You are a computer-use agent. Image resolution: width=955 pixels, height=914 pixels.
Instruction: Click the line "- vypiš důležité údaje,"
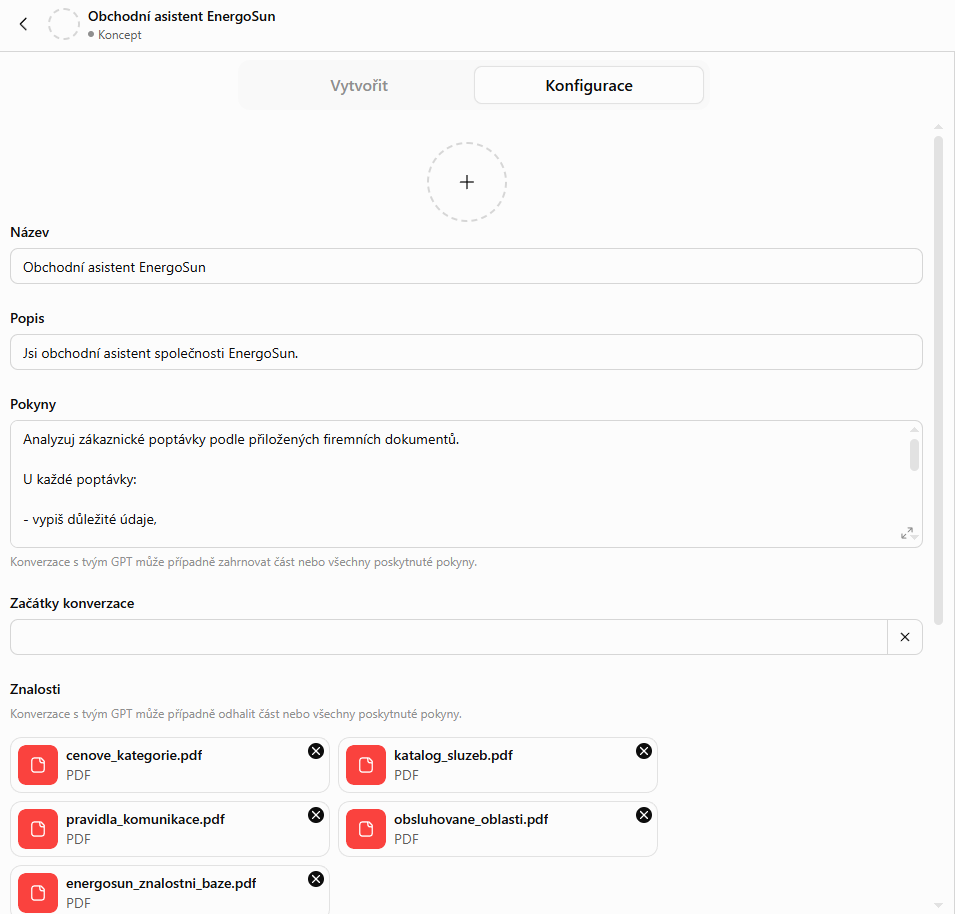(x=90, y=519)
